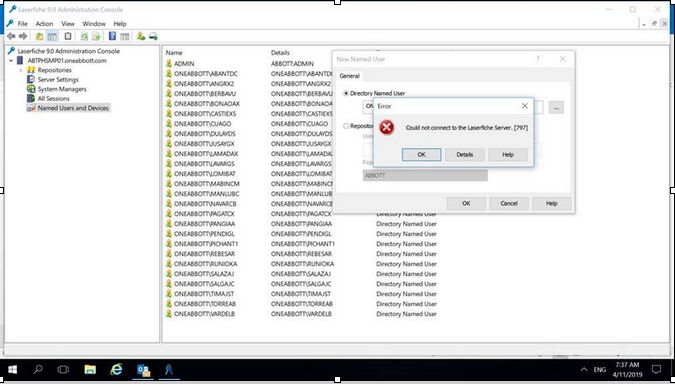Open Task View from the taskbar
Screen dimensions: 675x384
(x=63, y=369)
